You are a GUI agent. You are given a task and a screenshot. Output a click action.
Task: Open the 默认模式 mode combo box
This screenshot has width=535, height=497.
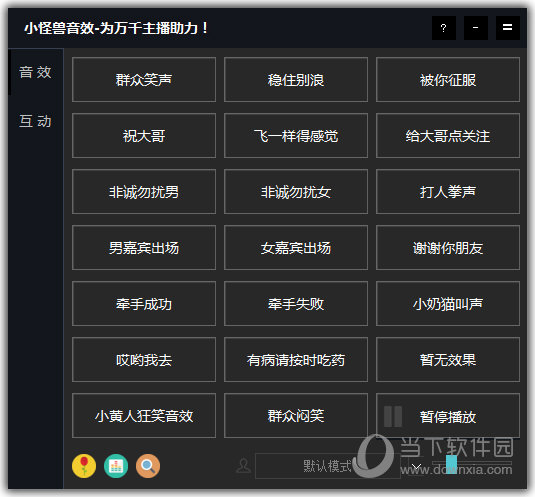tap(328, 466)
